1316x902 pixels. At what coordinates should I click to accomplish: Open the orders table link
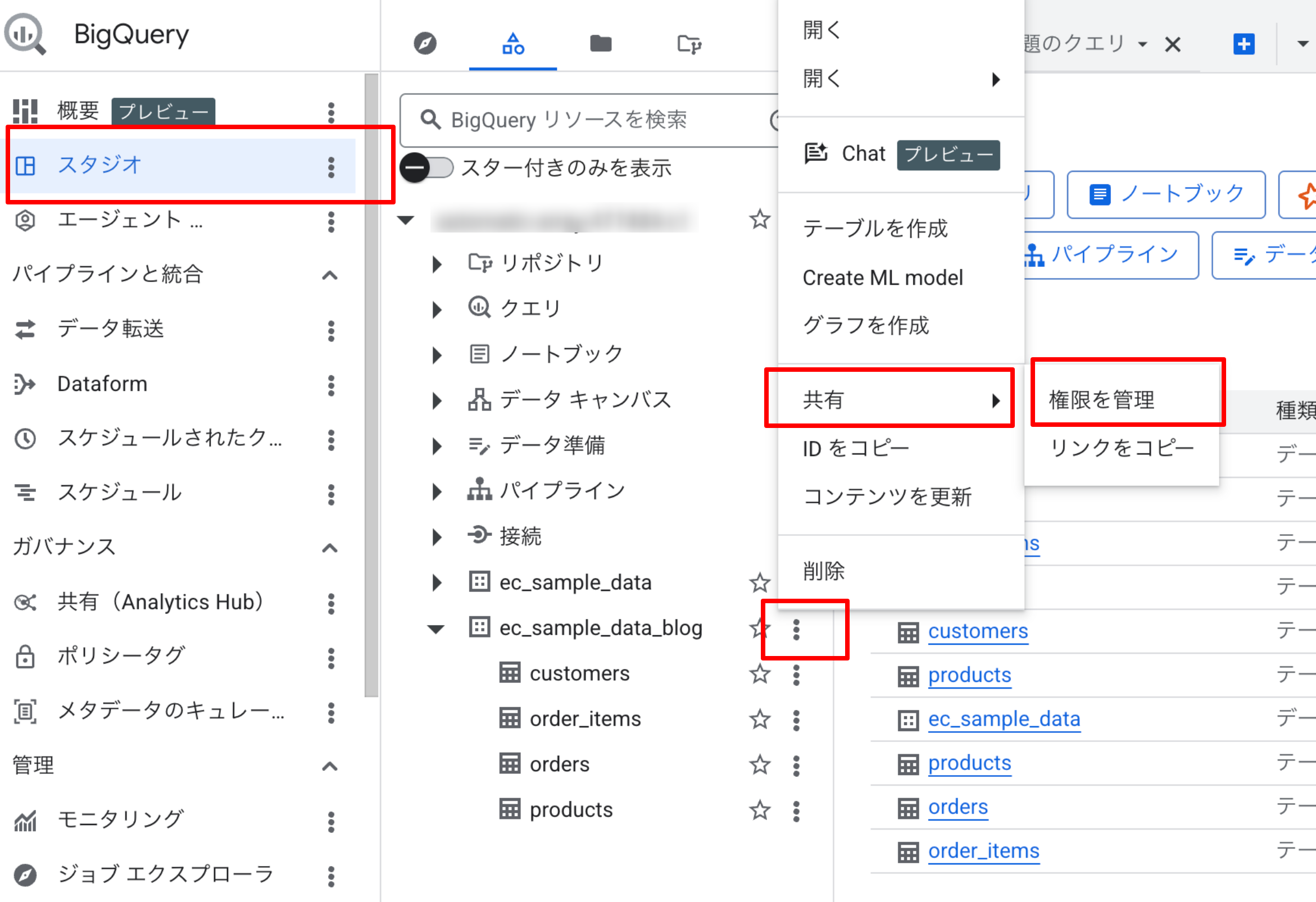pos(957,807)
